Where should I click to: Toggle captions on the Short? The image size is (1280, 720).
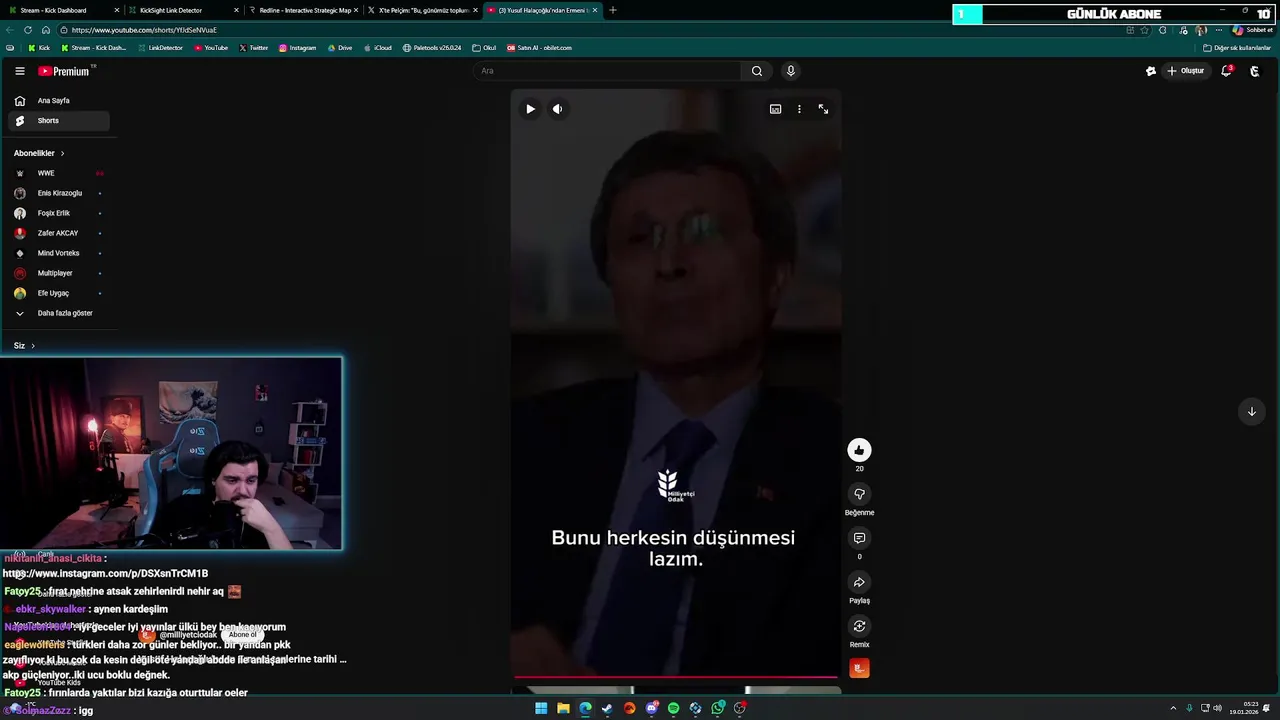click(775, 109)
